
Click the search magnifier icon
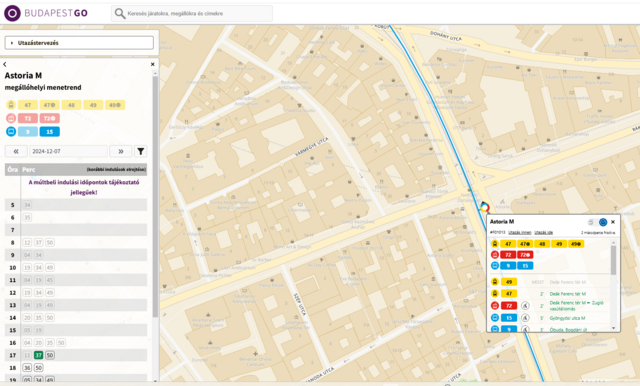[x=120, y=13]
